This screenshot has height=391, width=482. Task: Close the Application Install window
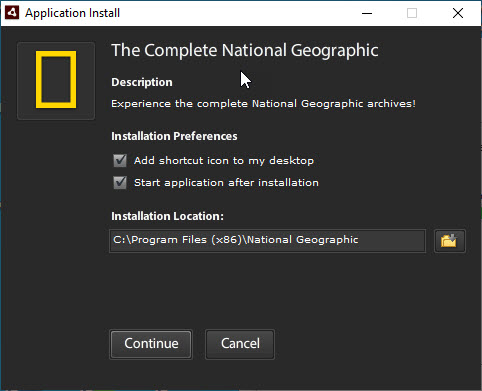tap(458, 13)
